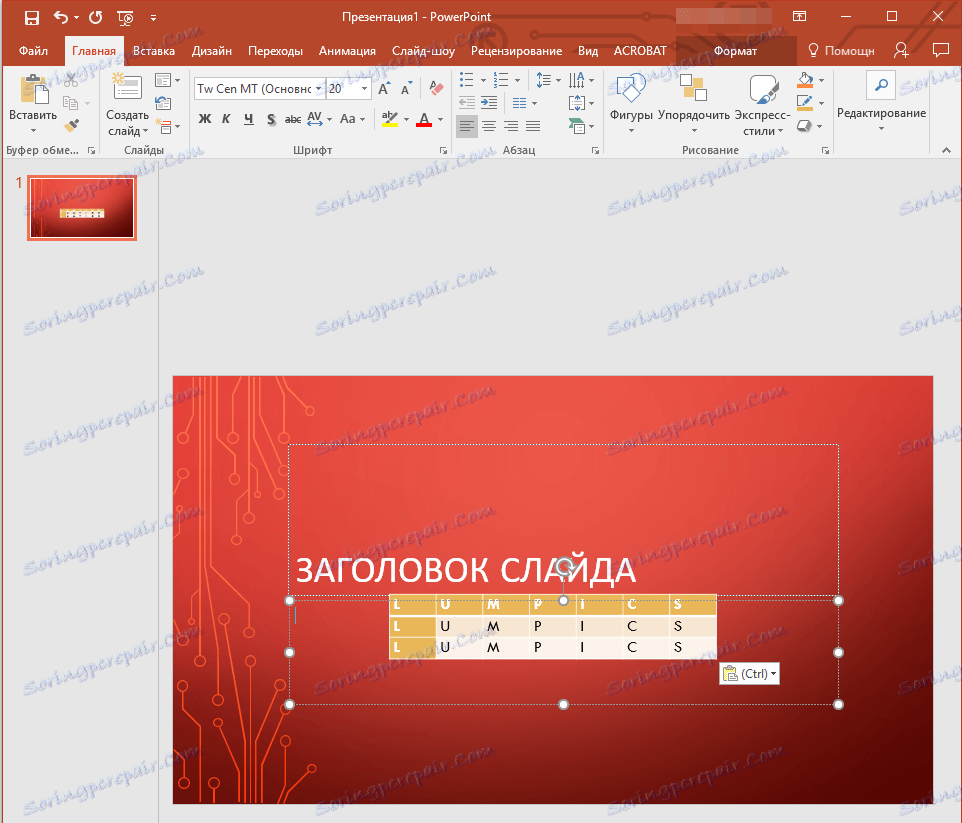
Task: Collapse the ribbon with the chevron
Action: 946,150
